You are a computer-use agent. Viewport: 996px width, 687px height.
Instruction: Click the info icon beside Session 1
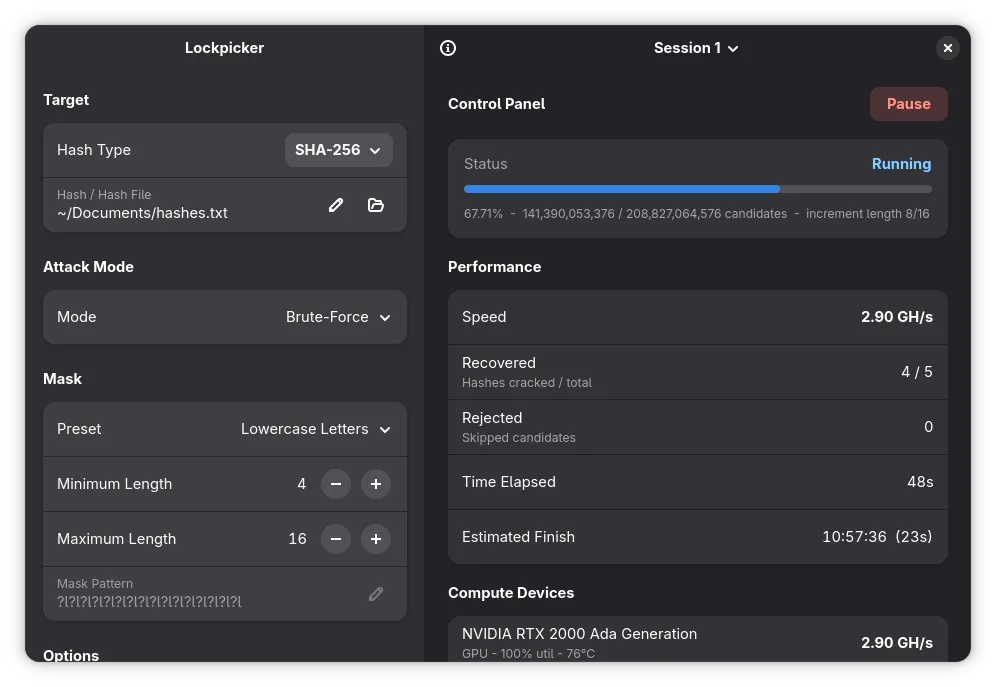pyautogui.click(x=448, y=48)
